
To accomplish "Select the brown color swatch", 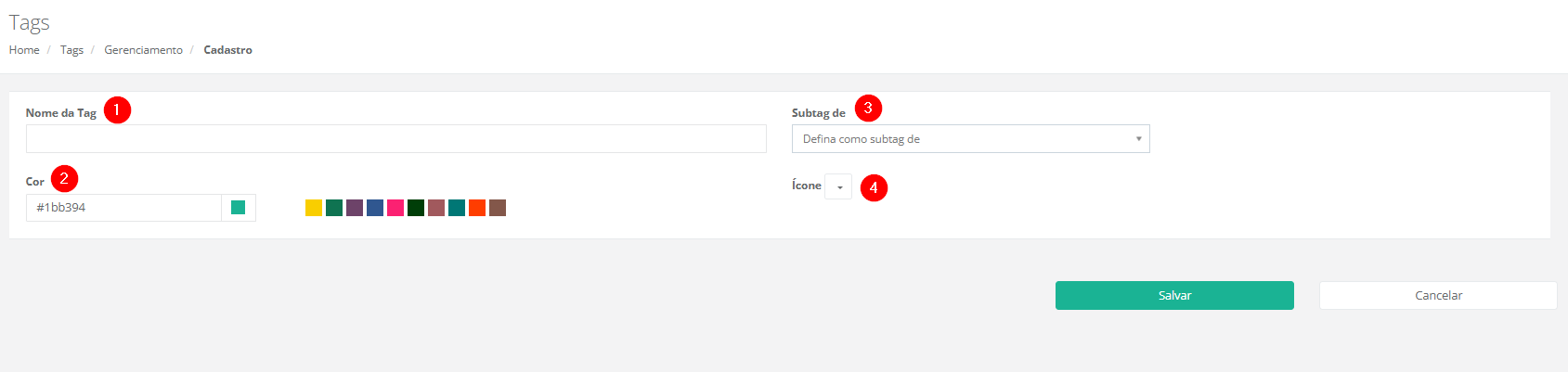I will 498,208.
